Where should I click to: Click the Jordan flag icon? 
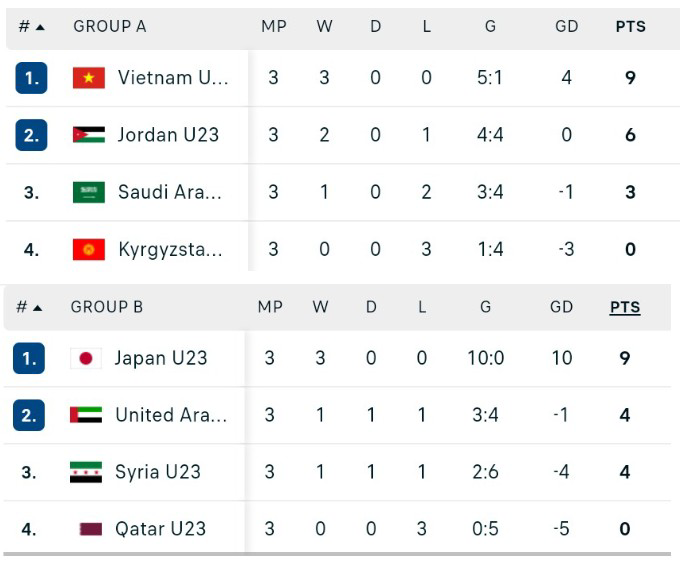89,135
